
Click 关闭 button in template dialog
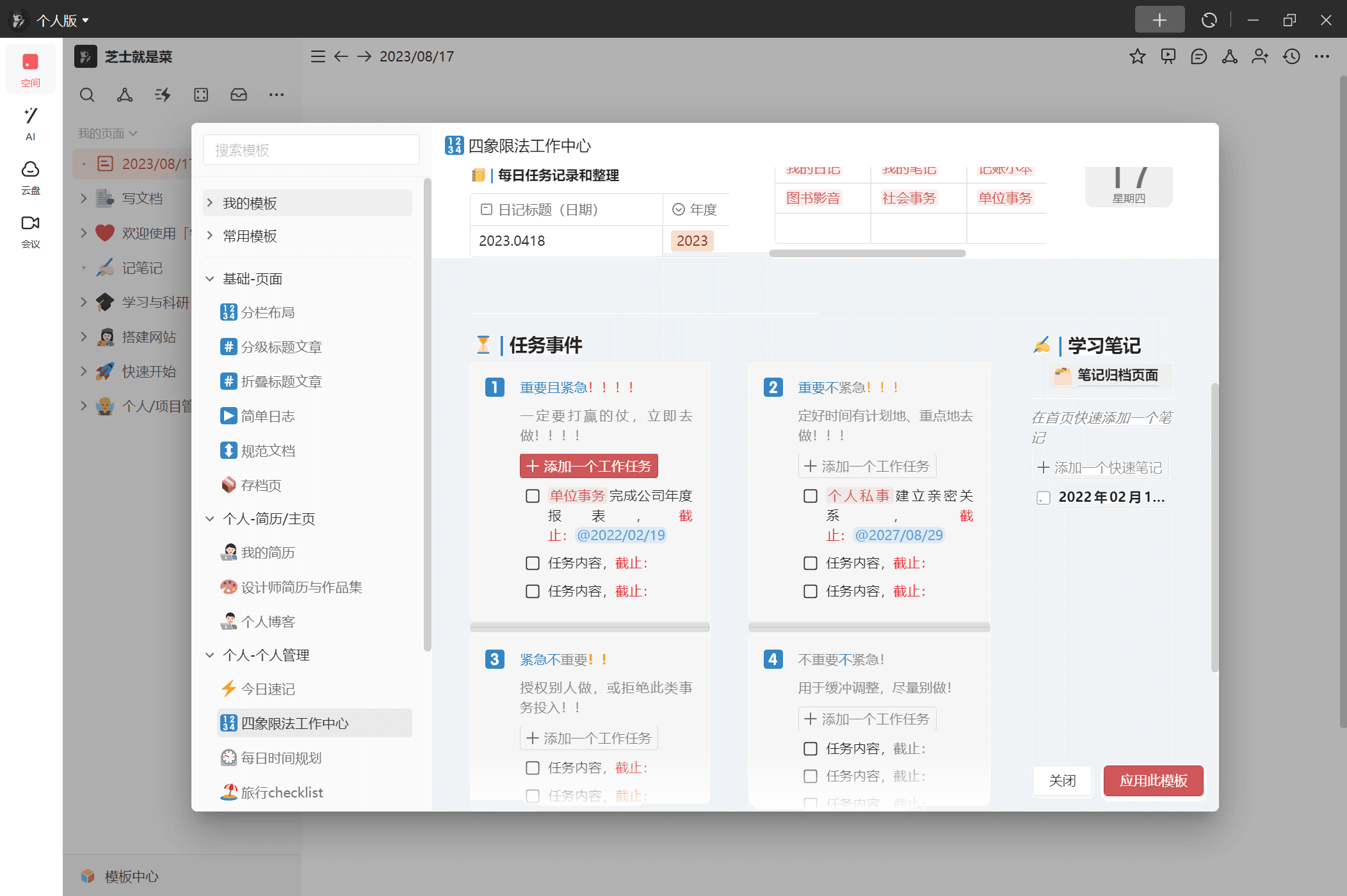pos(1062,781)
